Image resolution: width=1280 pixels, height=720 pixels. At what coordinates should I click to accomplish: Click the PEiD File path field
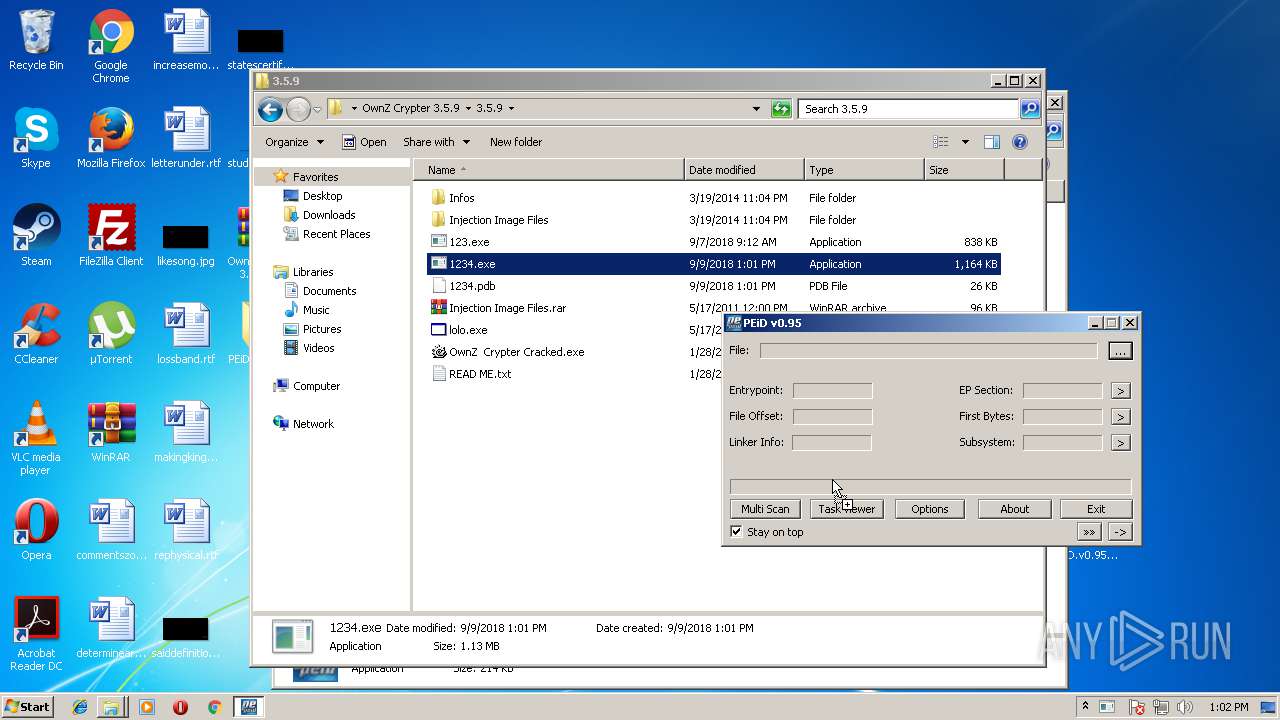click(929, 351)
